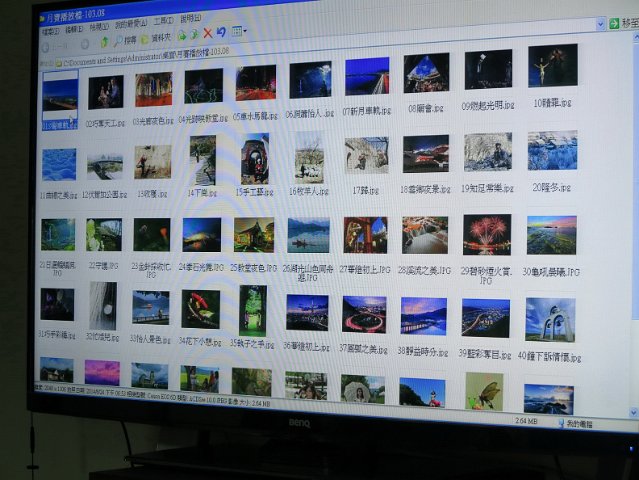Go up one folder level with green arrow
This screenshot has height=480, width=639.
(x=104, y=42)
